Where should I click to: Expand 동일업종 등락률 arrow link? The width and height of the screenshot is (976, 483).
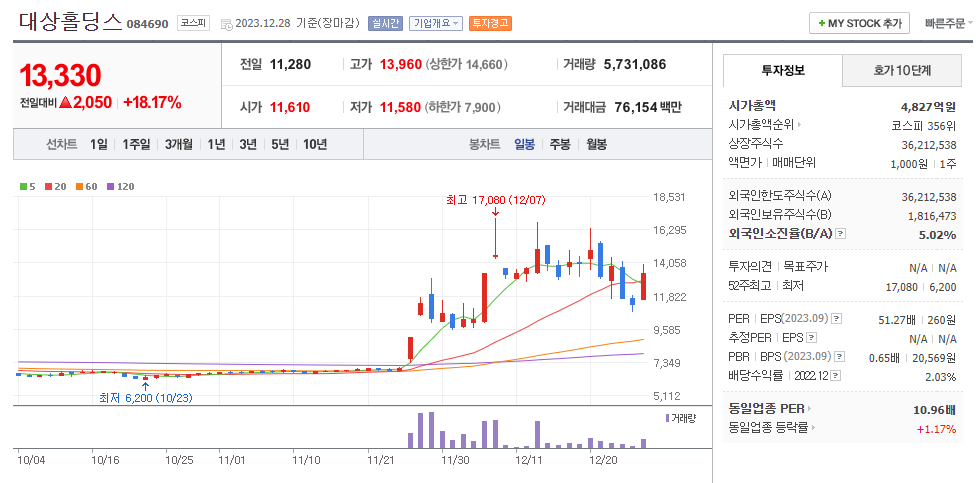[814, 428]
